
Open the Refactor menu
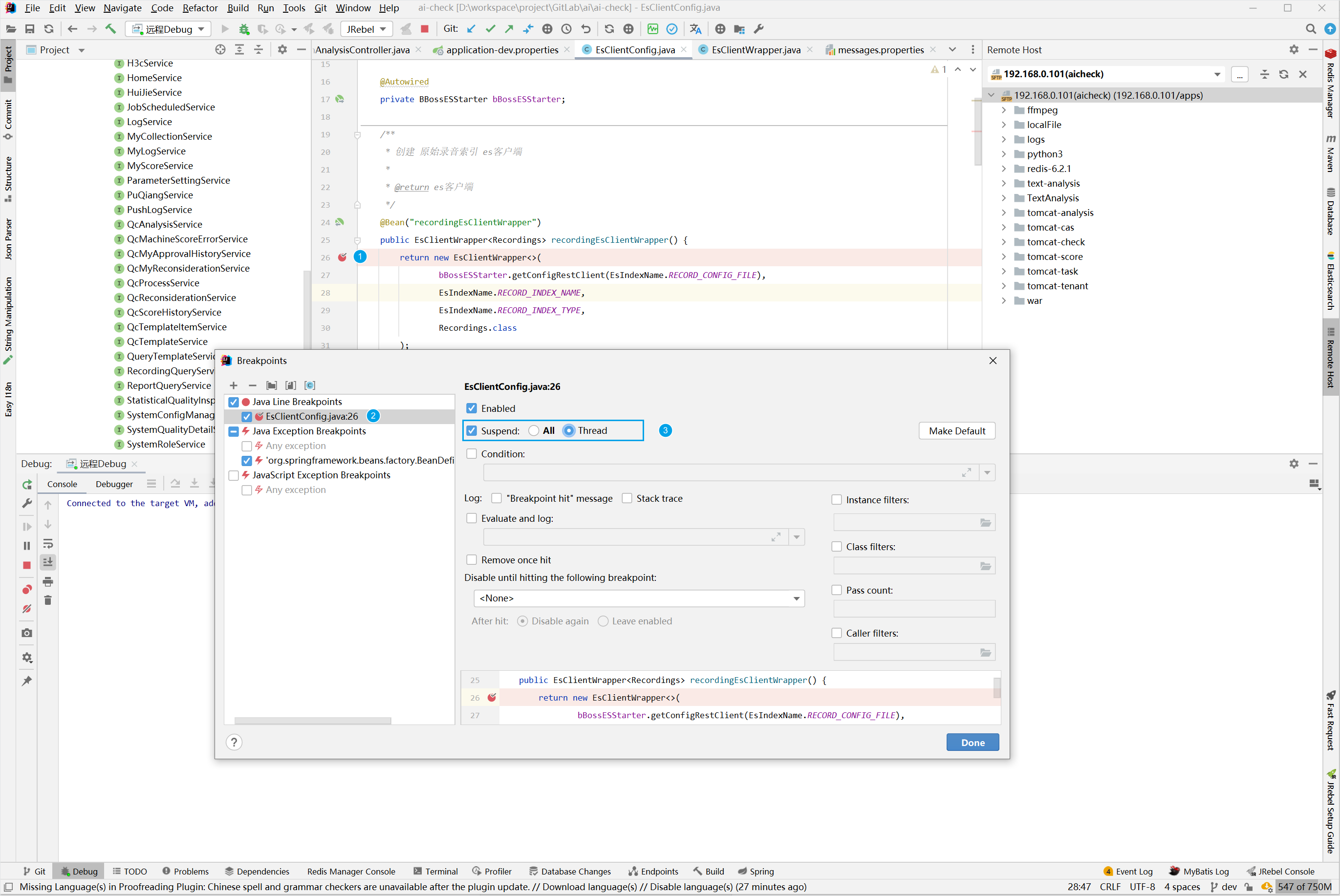199,7
